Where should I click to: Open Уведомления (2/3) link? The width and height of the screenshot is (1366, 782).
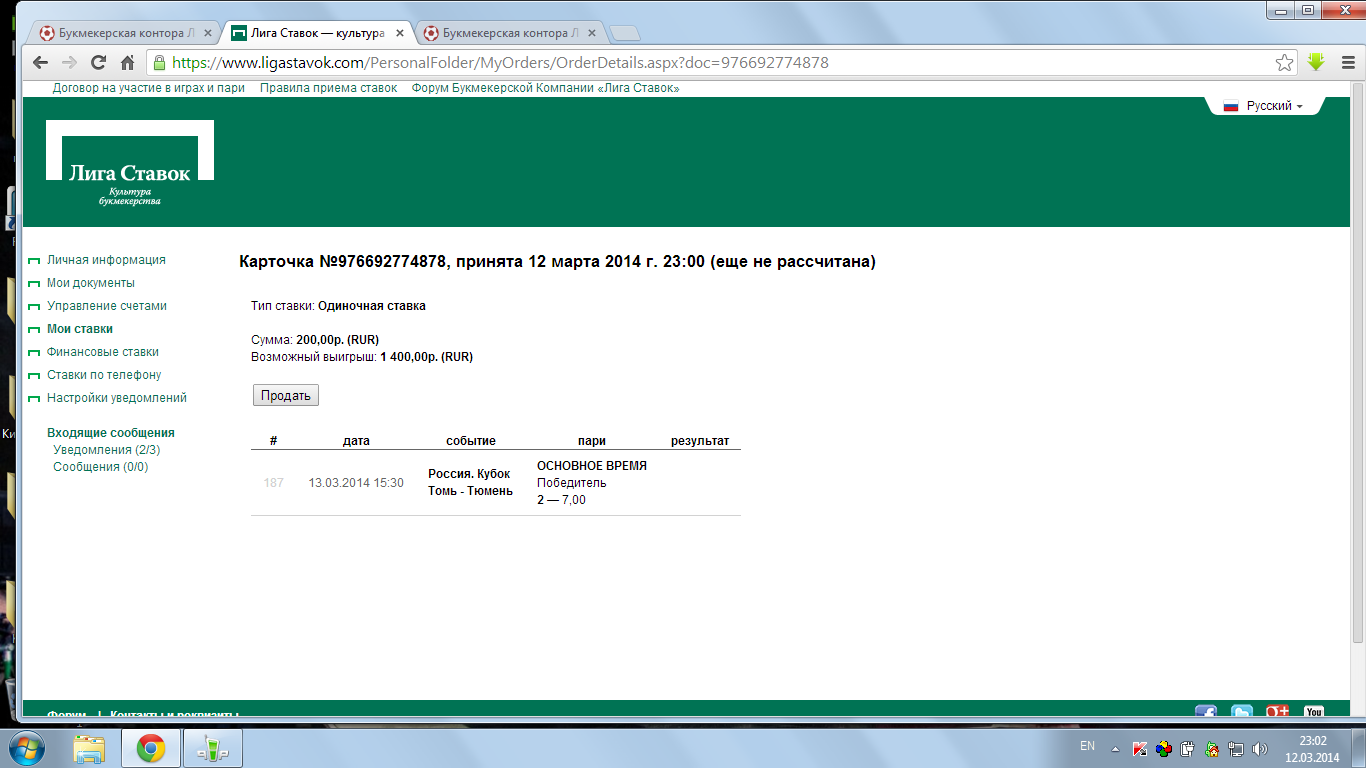pyautogui.click(x=107, y=450)
